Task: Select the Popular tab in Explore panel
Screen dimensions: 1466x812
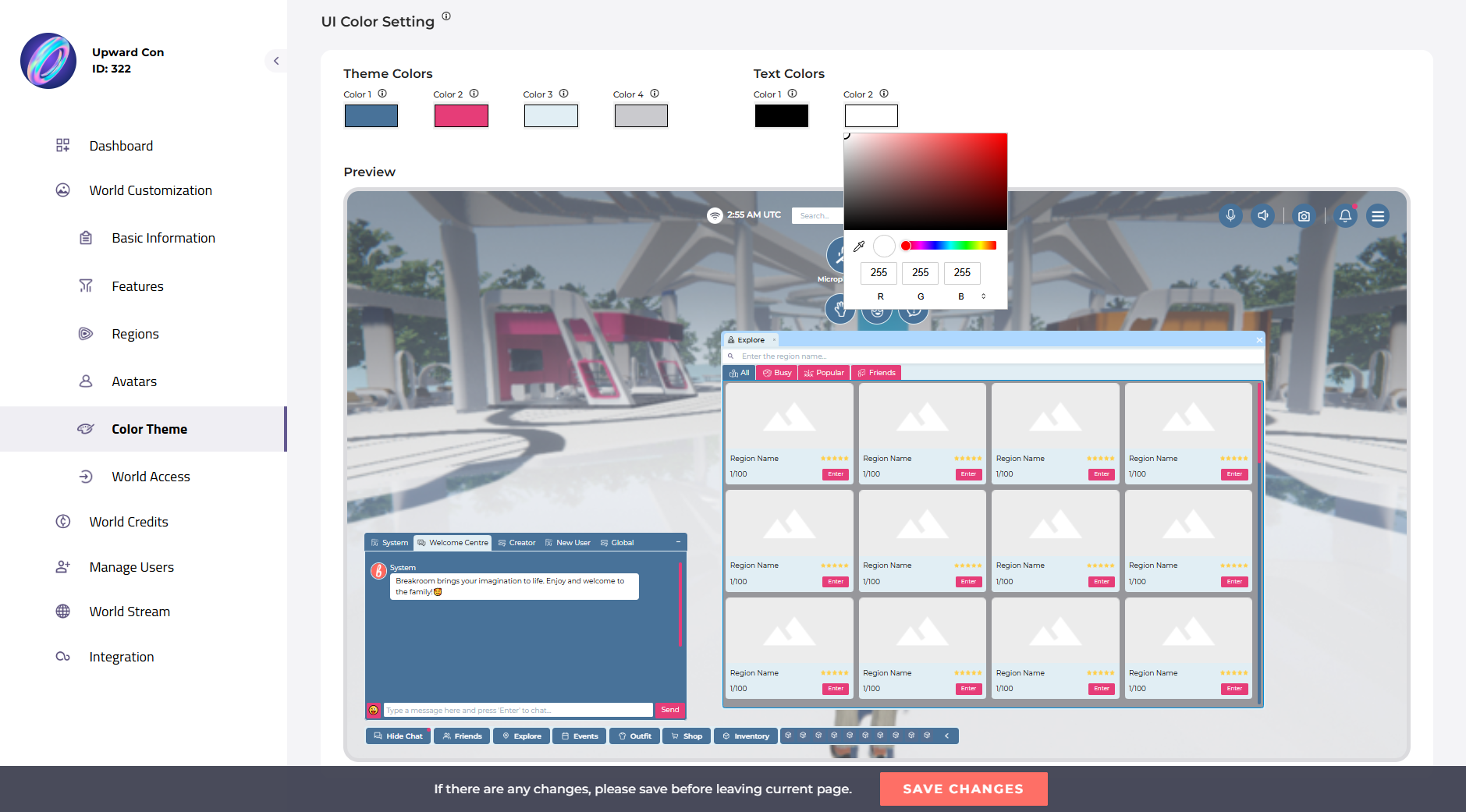Action: [824, 373]
